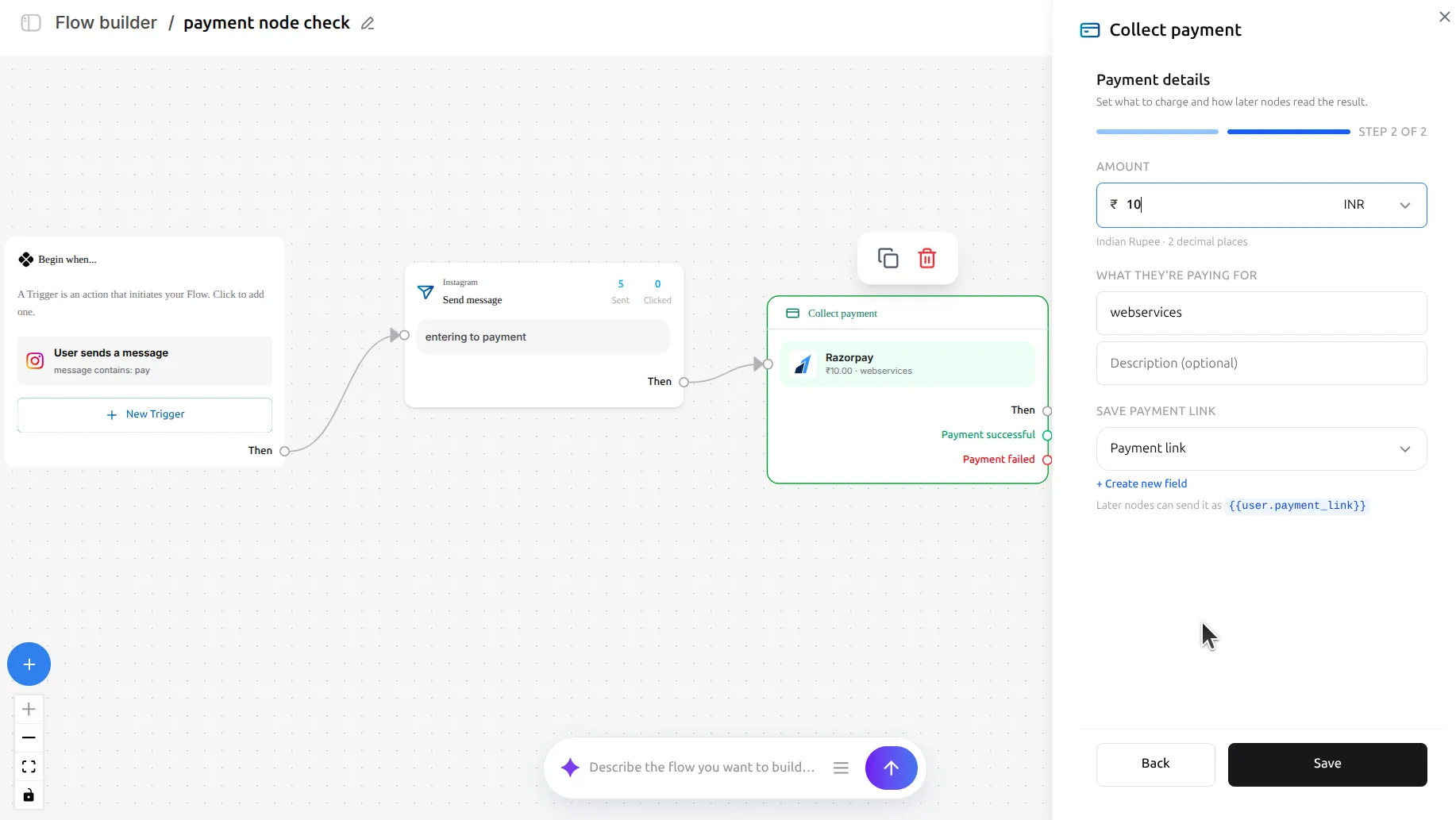Image resolution: width=1456 pixels, height=820 pixels.
Task: Click the Send message node icon
Action: (426, 292)
